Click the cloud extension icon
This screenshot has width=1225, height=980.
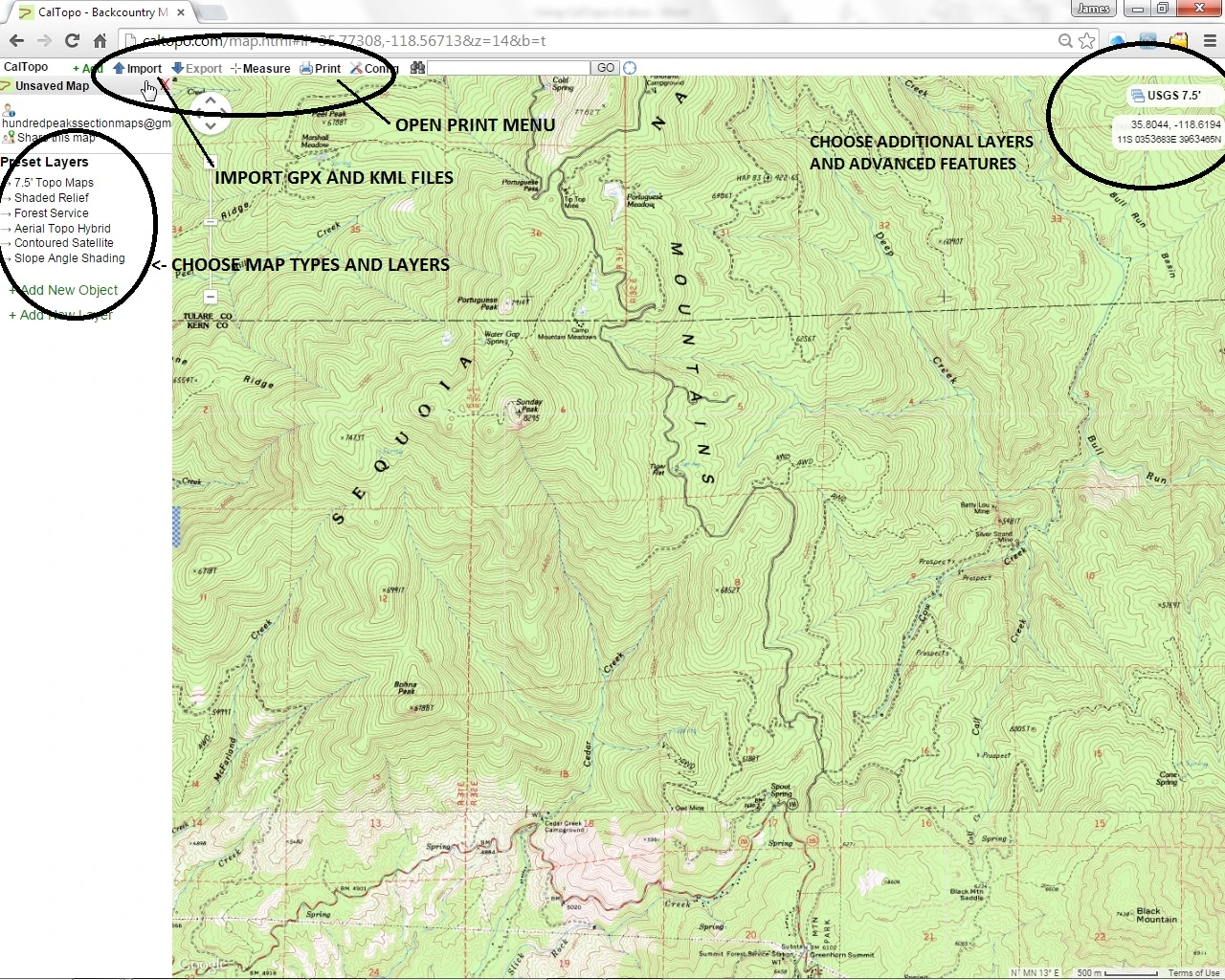point(1117,41)
